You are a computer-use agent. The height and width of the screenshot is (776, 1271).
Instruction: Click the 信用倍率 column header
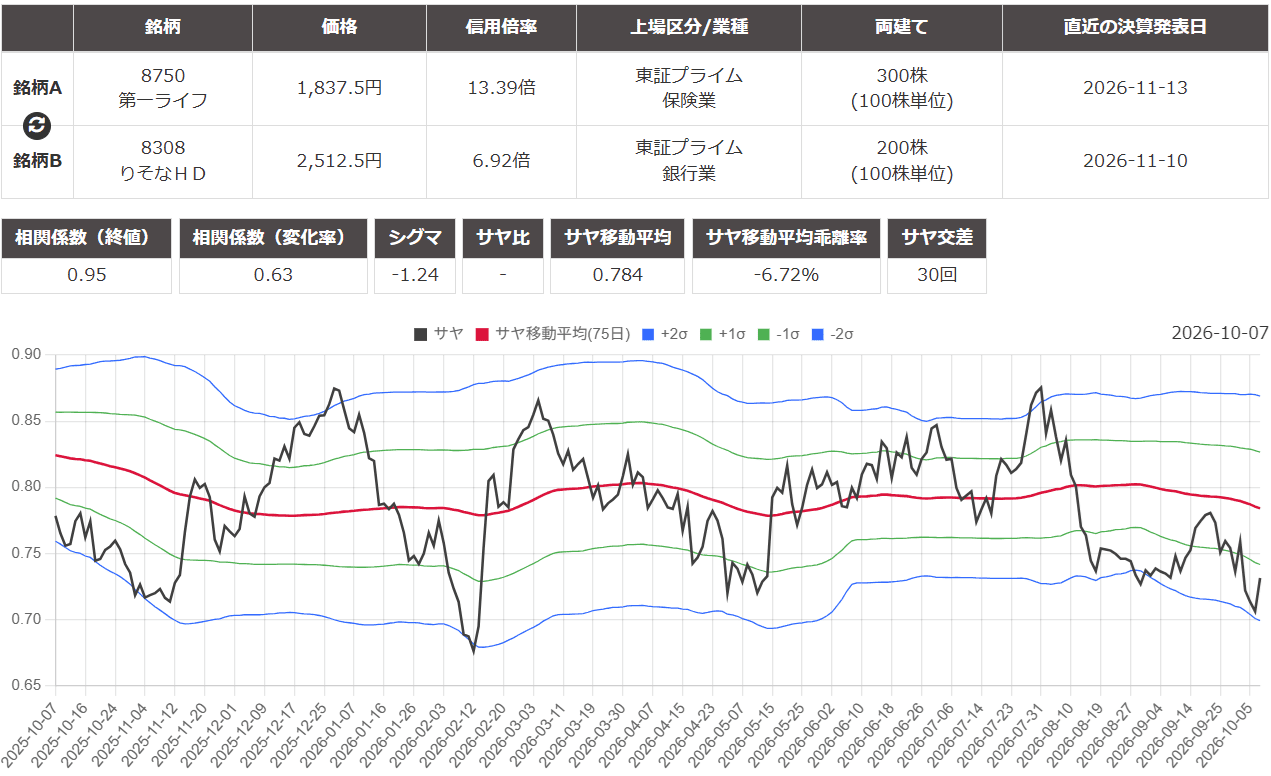pos(501,27)
